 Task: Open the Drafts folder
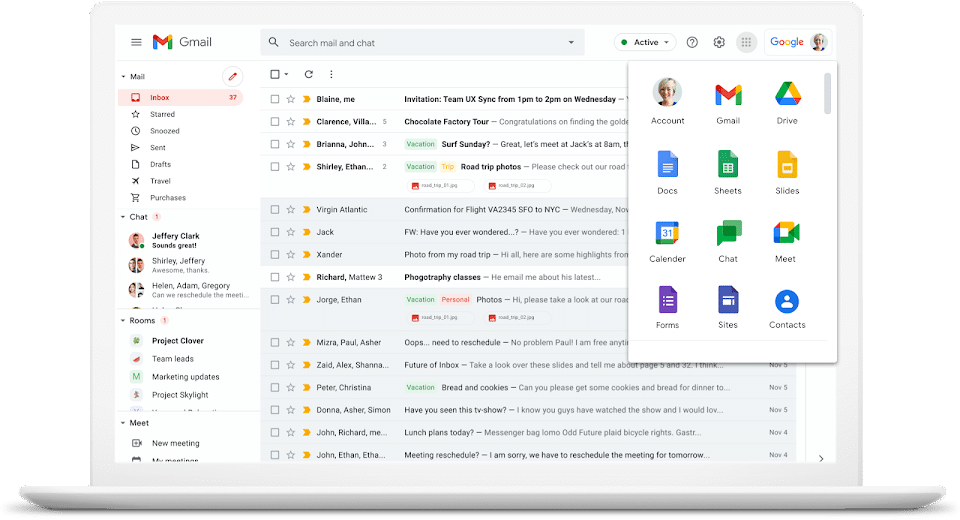coord(160,164)
